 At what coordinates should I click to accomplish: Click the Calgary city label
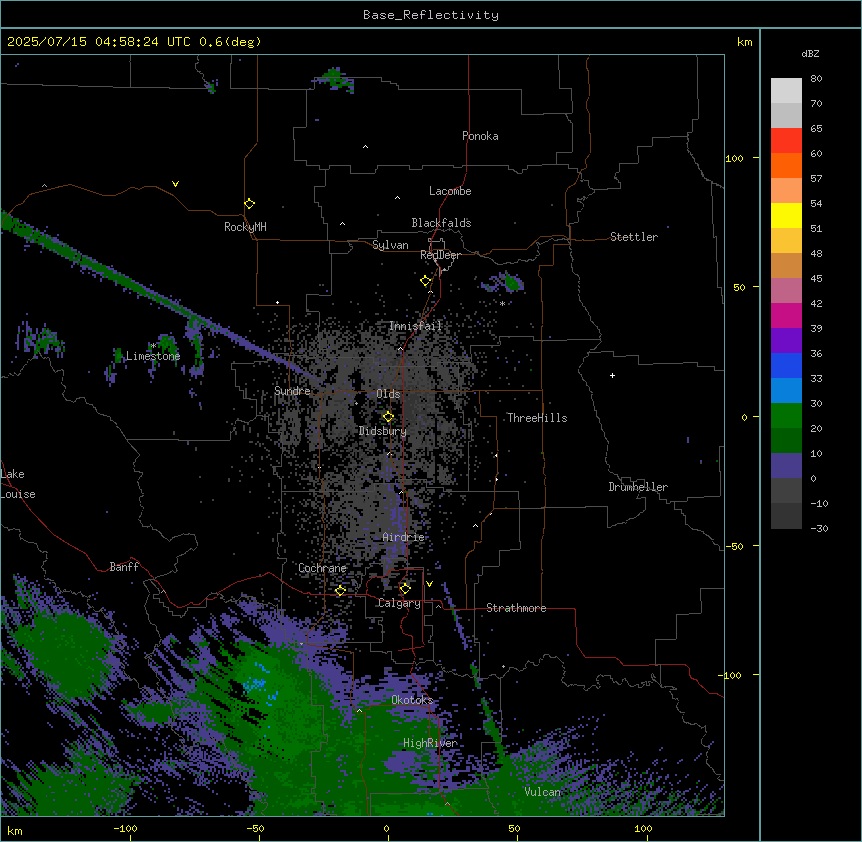tap(399, 603)
